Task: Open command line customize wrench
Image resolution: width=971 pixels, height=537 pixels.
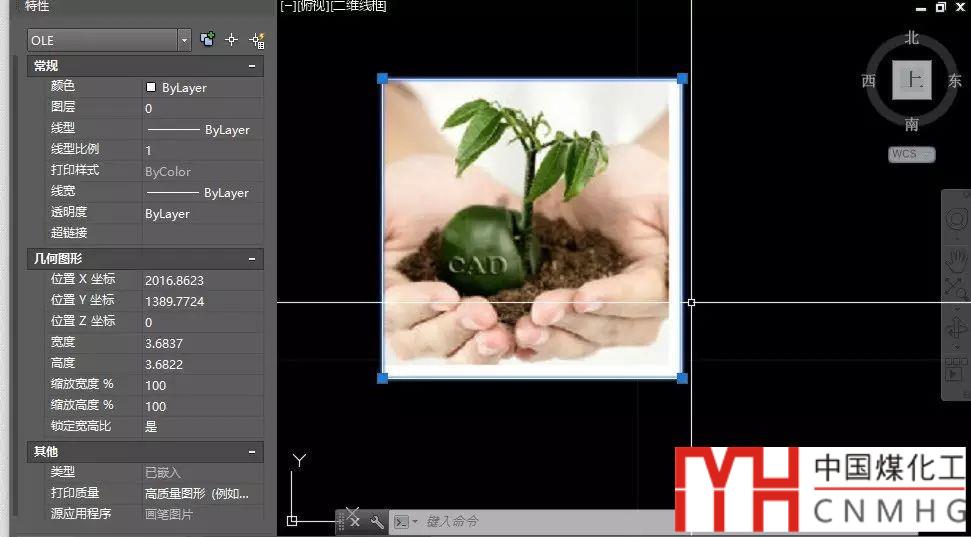Action: (x=377, y=521)
